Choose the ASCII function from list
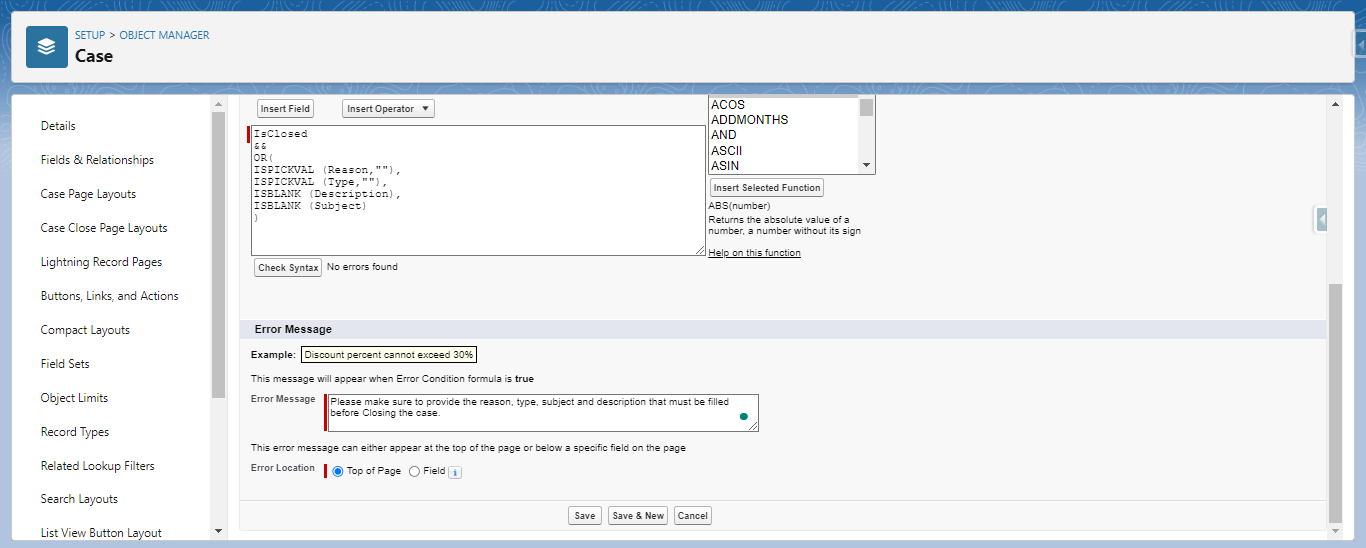1366x548 pixels. point(727,151)
